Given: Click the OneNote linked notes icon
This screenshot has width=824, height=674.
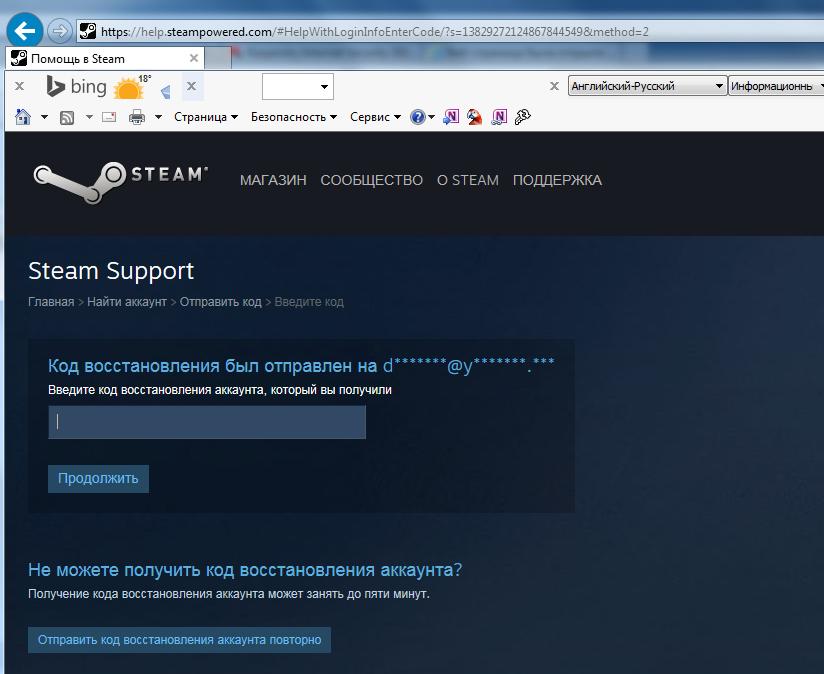Looking at the screenshot, I should click(499, 117).
